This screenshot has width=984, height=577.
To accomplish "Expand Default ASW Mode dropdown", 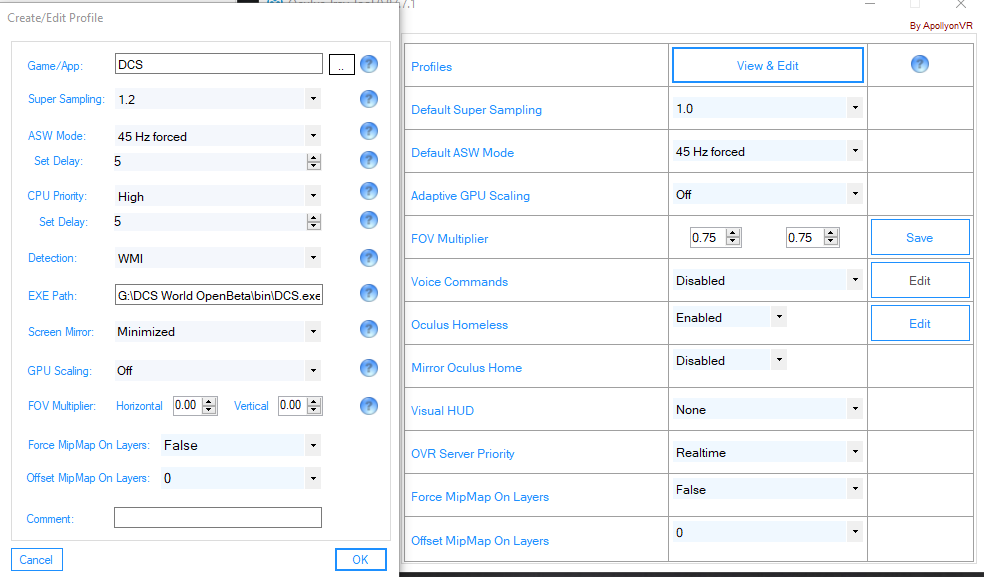I will (855, 151).
